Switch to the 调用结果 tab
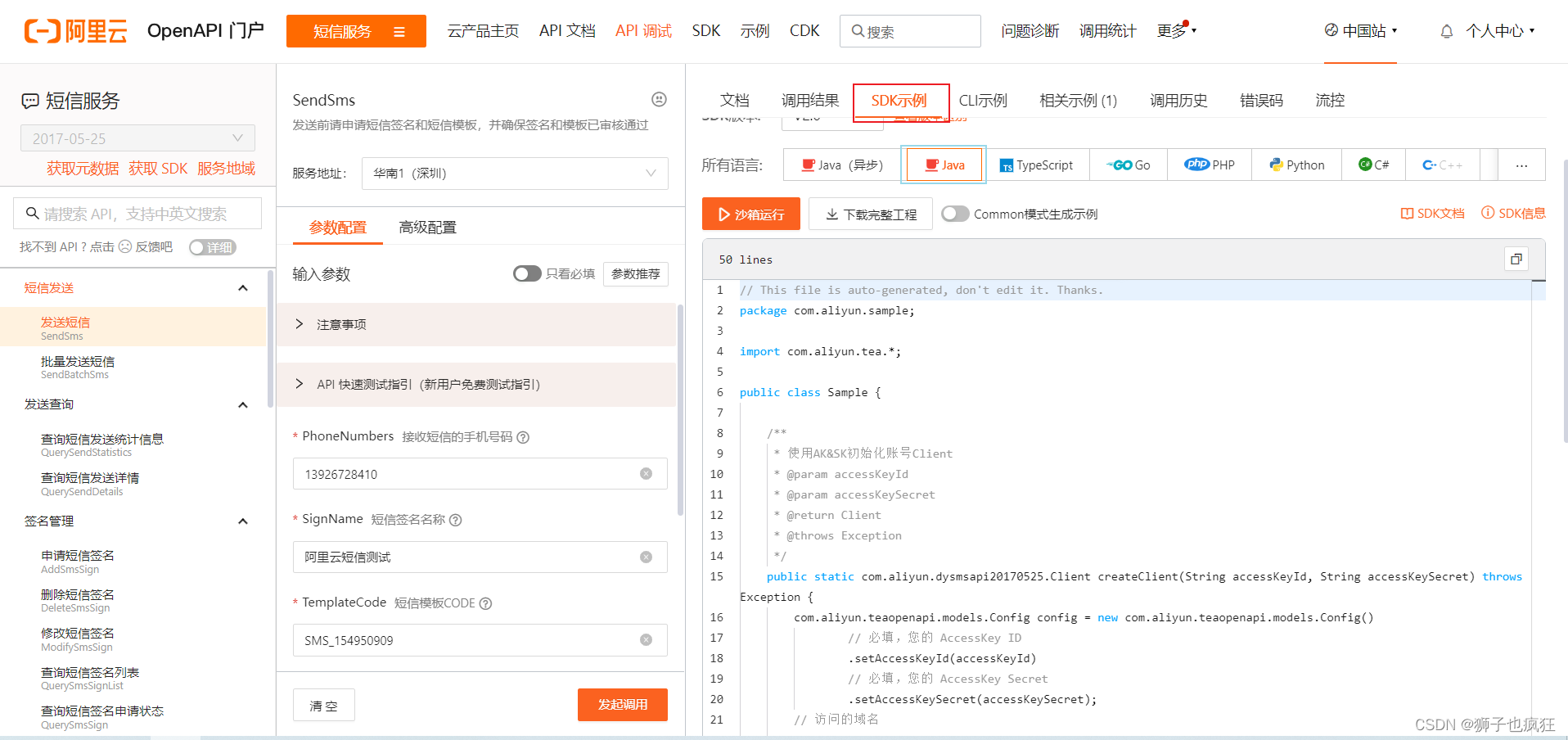 tap(810, 101)
